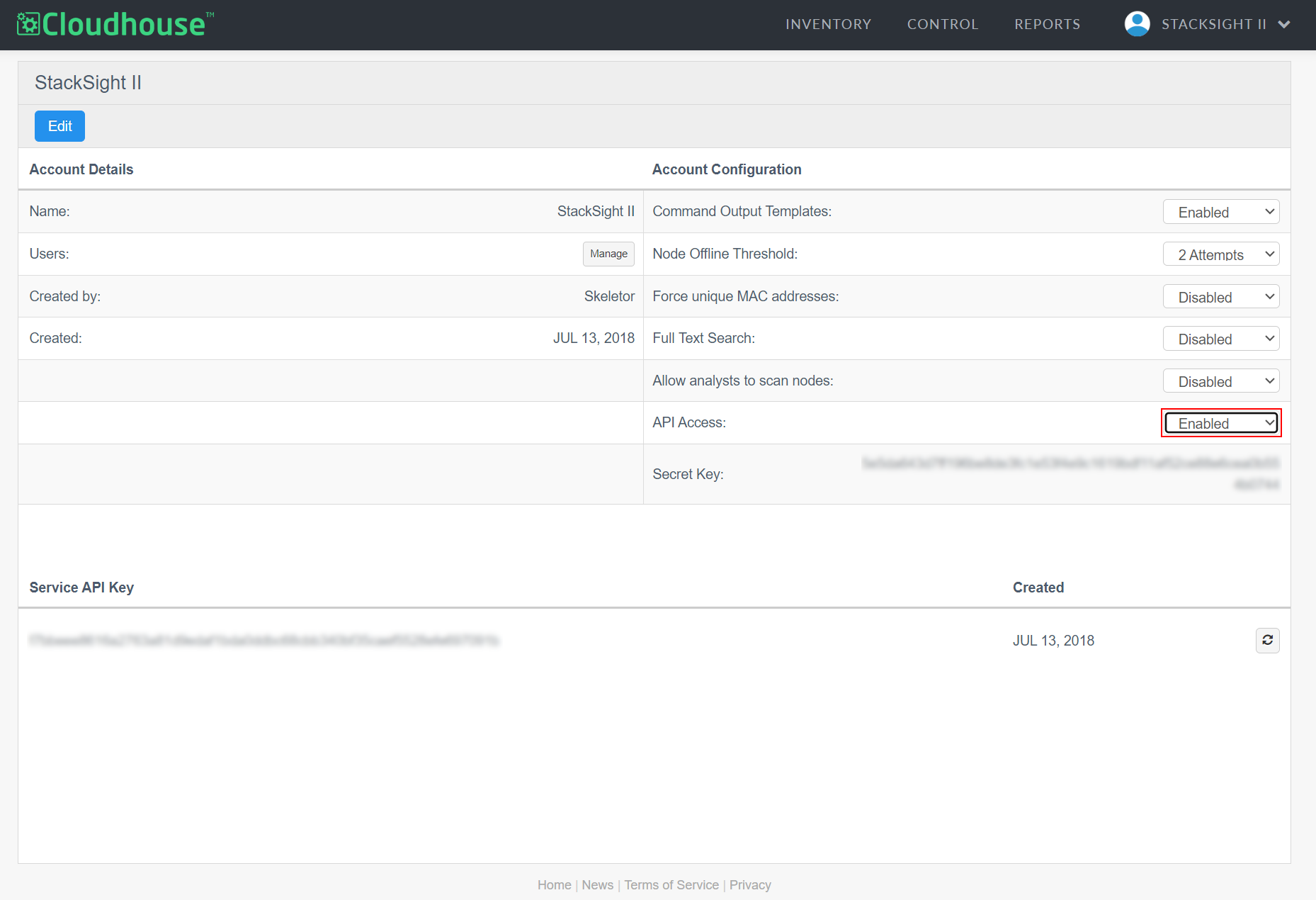Click the Created column header
The width and height of the screenshot is (1316, 900).
pos(1038,587)
